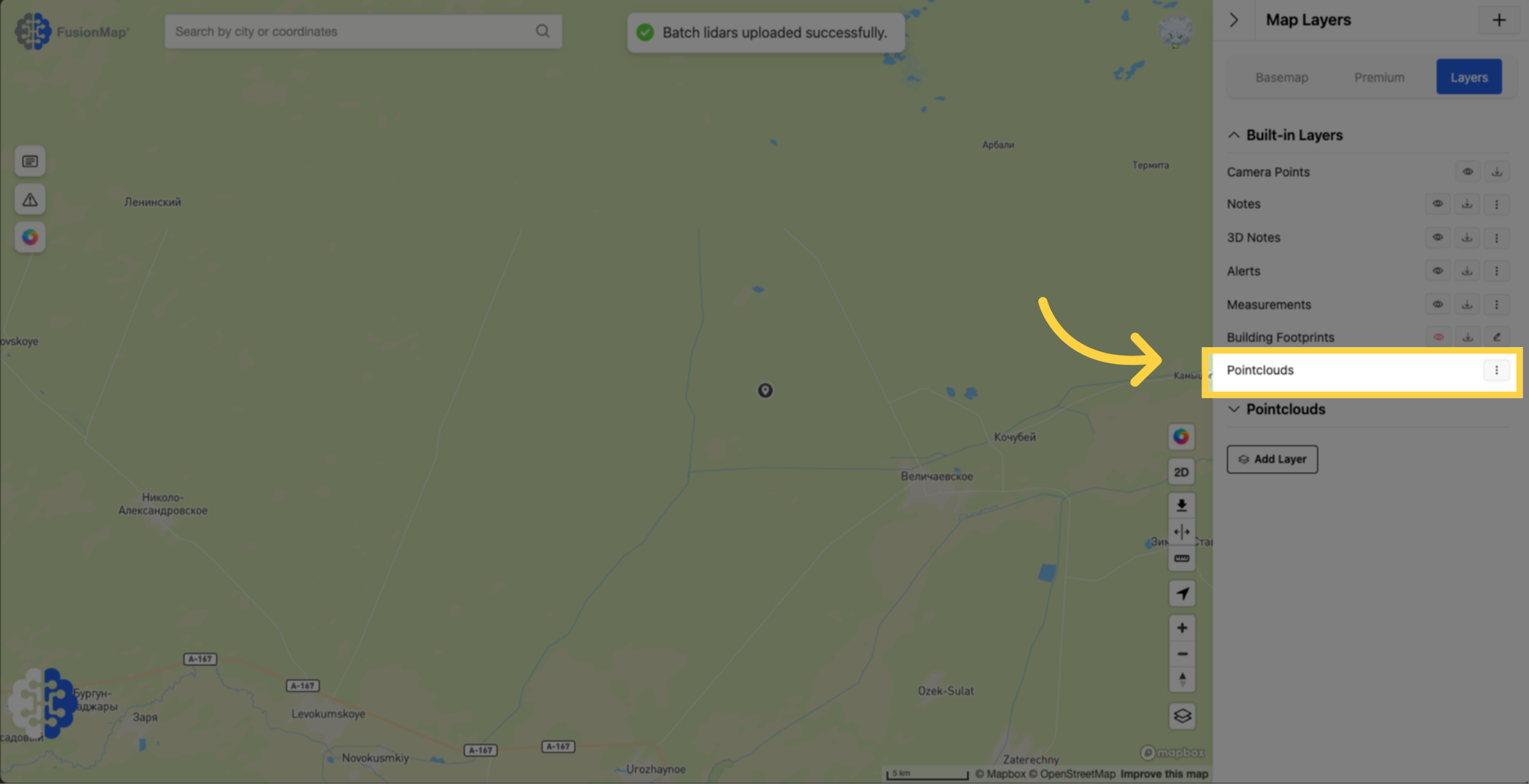Open the Pointclouds three-dot options menu
Viewport: 1529px width, 784px height.
(x=1496, y=370)
